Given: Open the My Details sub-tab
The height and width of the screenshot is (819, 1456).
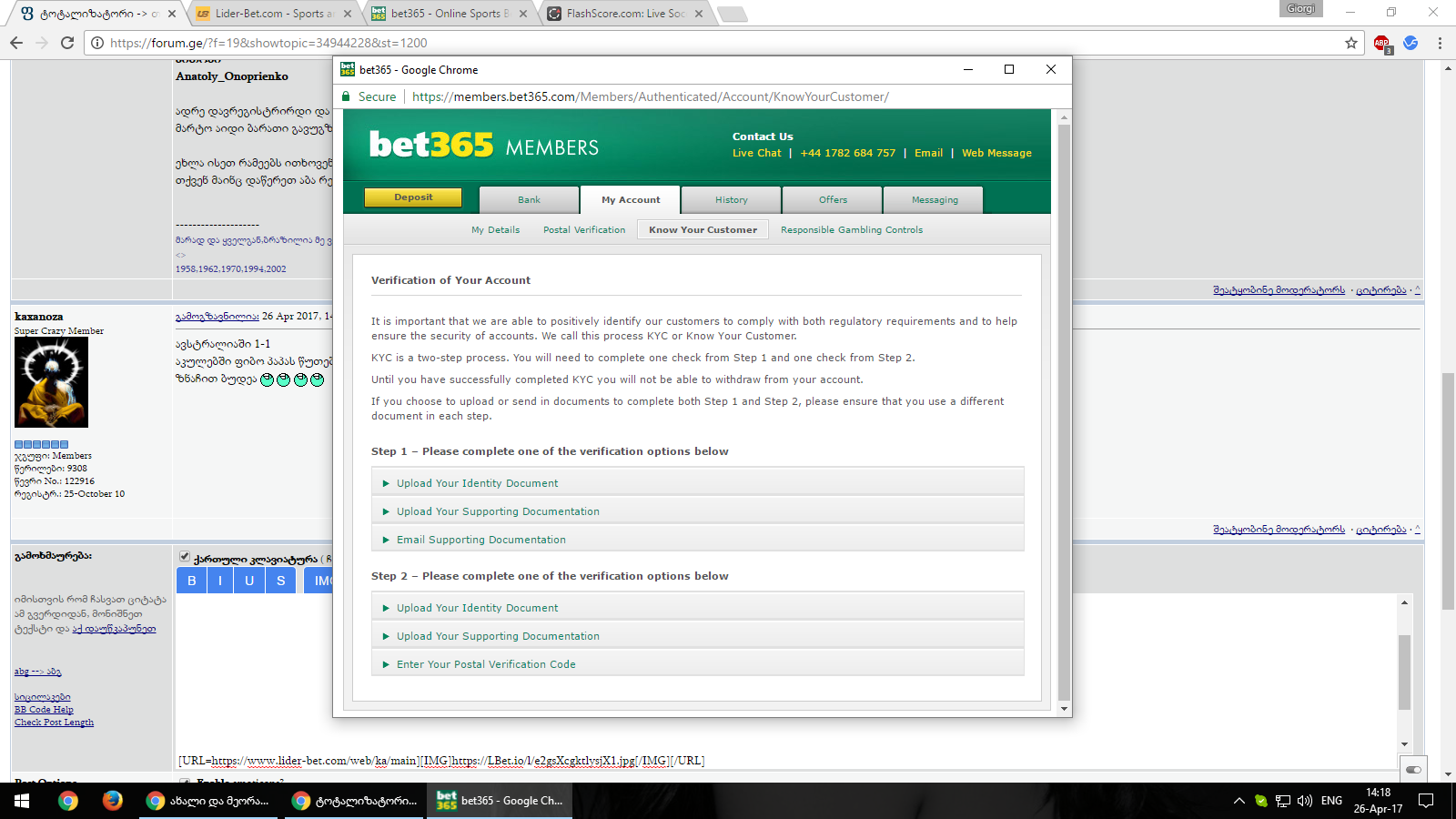Looking at the screenshot, I should pyautogui.click(x=496, y=230).
